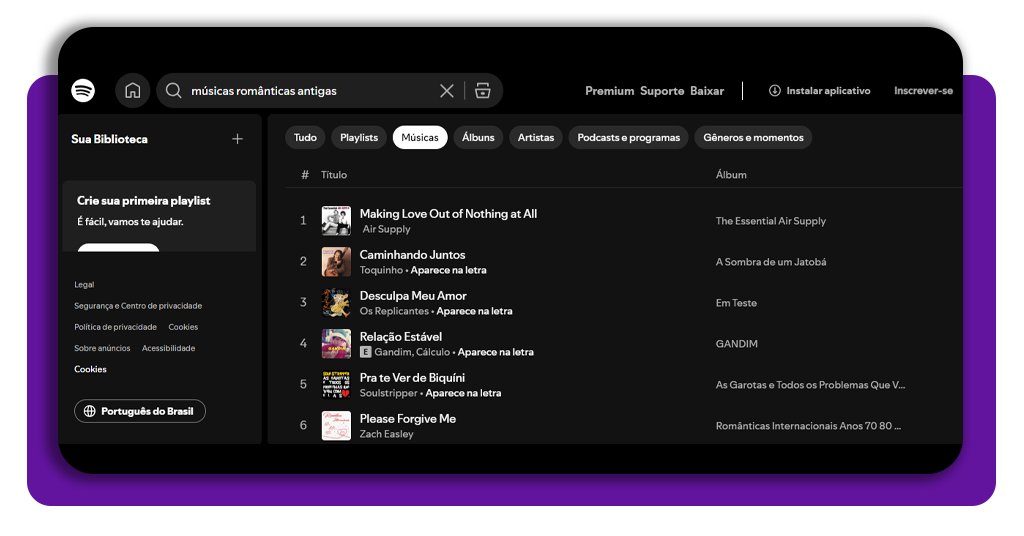Open album A Sombra de um Jatobá
This screenshot has height=536, width=1024.
[x=771, y=262]
